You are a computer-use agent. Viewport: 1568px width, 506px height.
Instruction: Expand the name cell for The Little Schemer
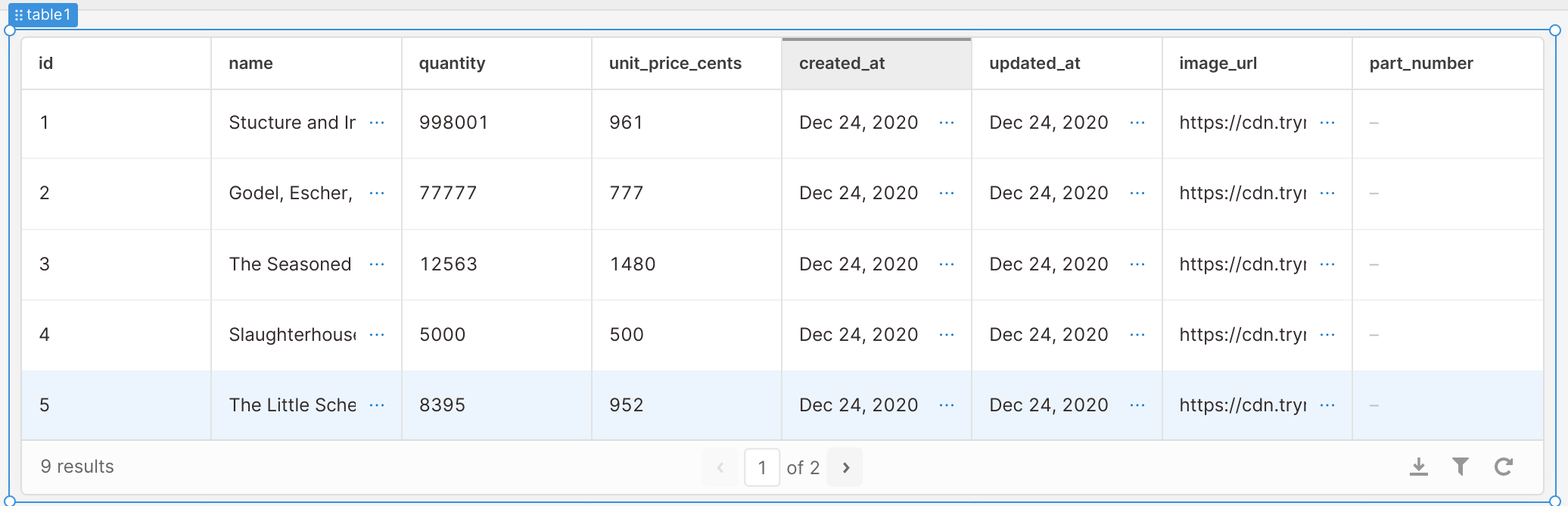pos(377,405)
